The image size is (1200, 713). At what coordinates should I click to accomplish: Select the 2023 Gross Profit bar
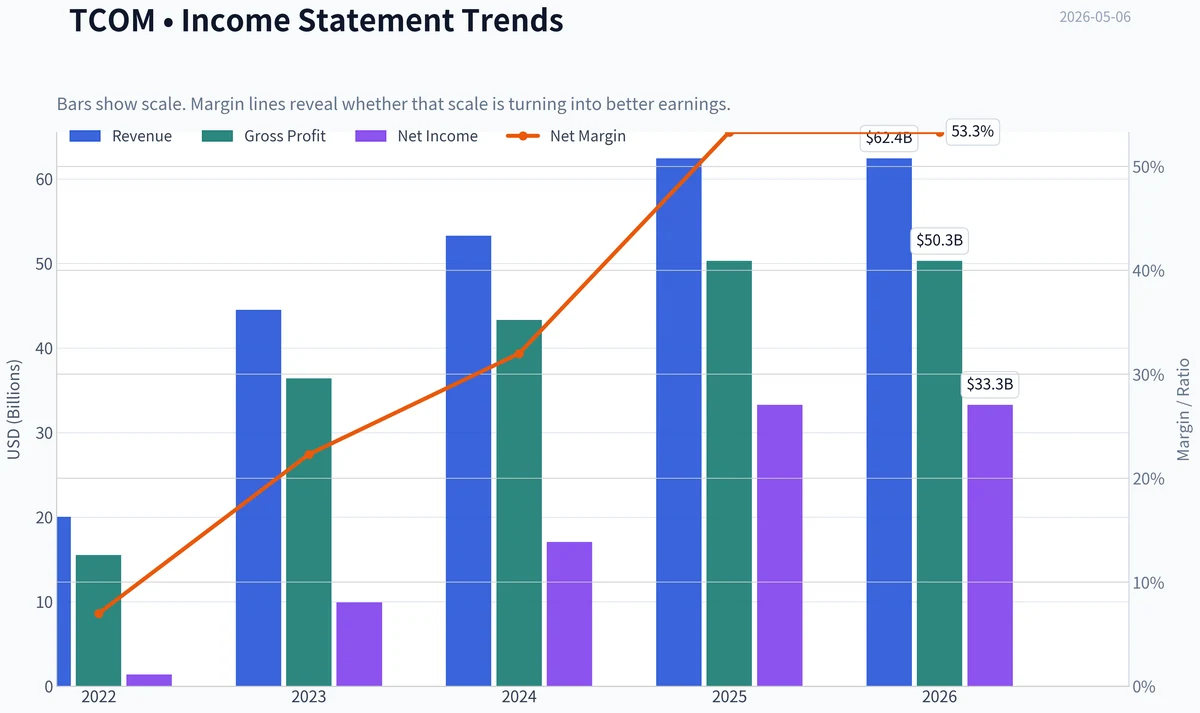click(309, 532)
